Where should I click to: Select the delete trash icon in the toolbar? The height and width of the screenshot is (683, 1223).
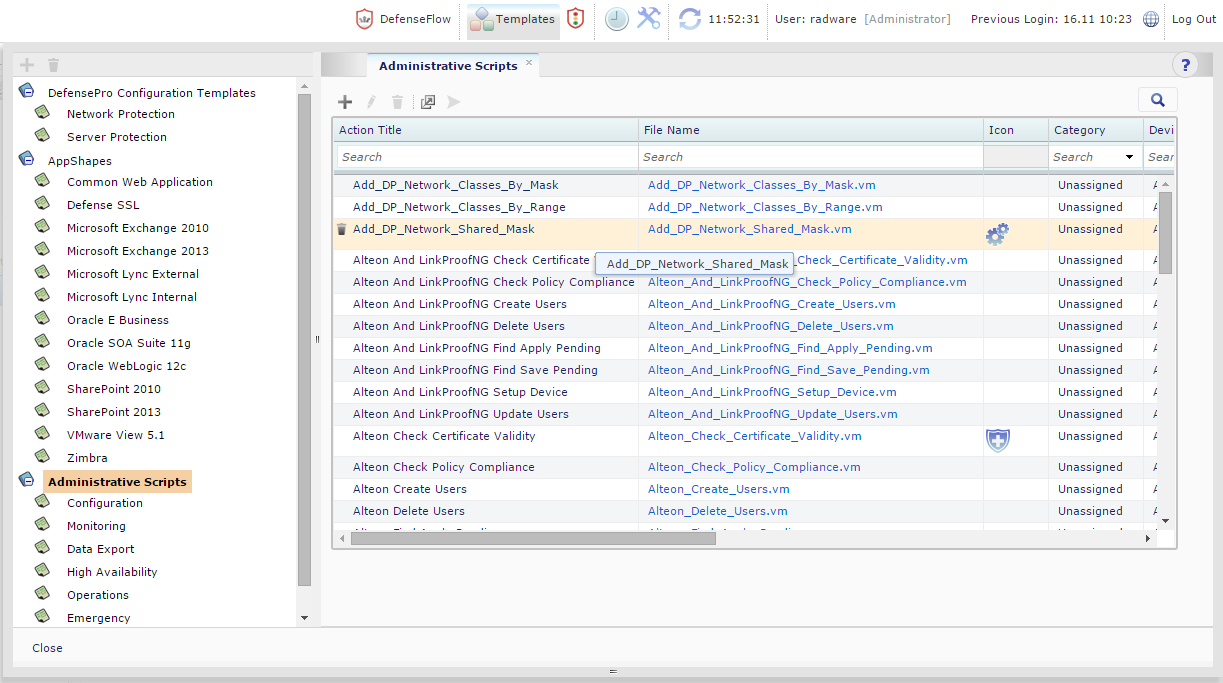(x=397, y=102)
